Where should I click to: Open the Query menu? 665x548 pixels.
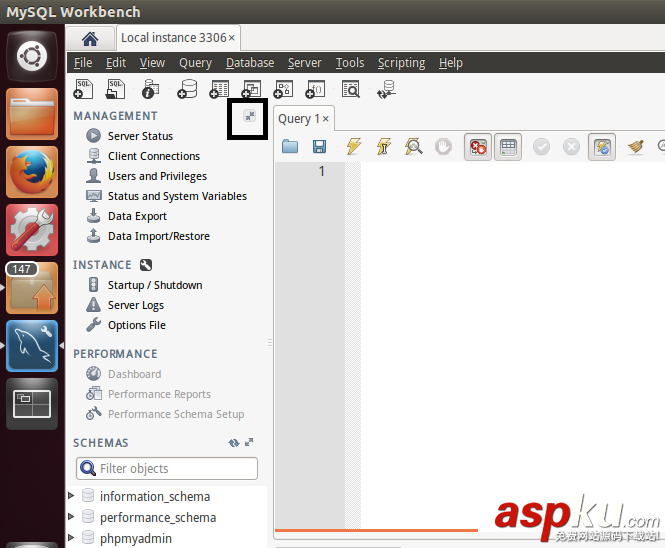tap(195, 63)
